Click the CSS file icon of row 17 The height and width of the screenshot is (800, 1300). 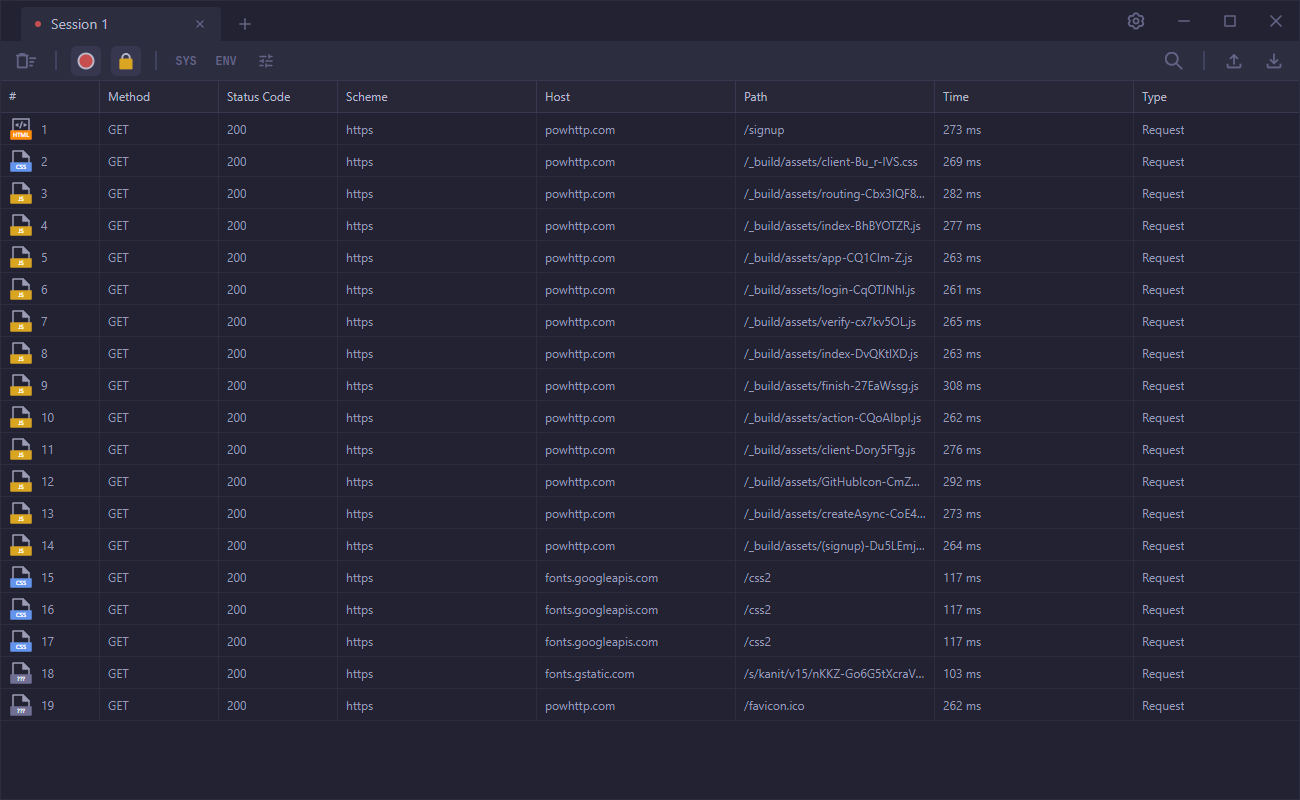point(21,641)
